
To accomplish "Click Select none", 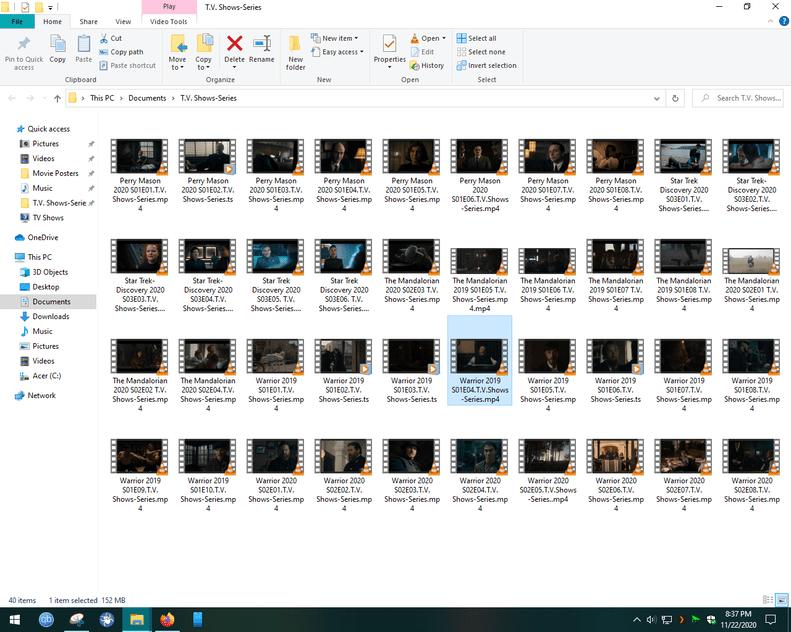I will [x=481, y=52].
